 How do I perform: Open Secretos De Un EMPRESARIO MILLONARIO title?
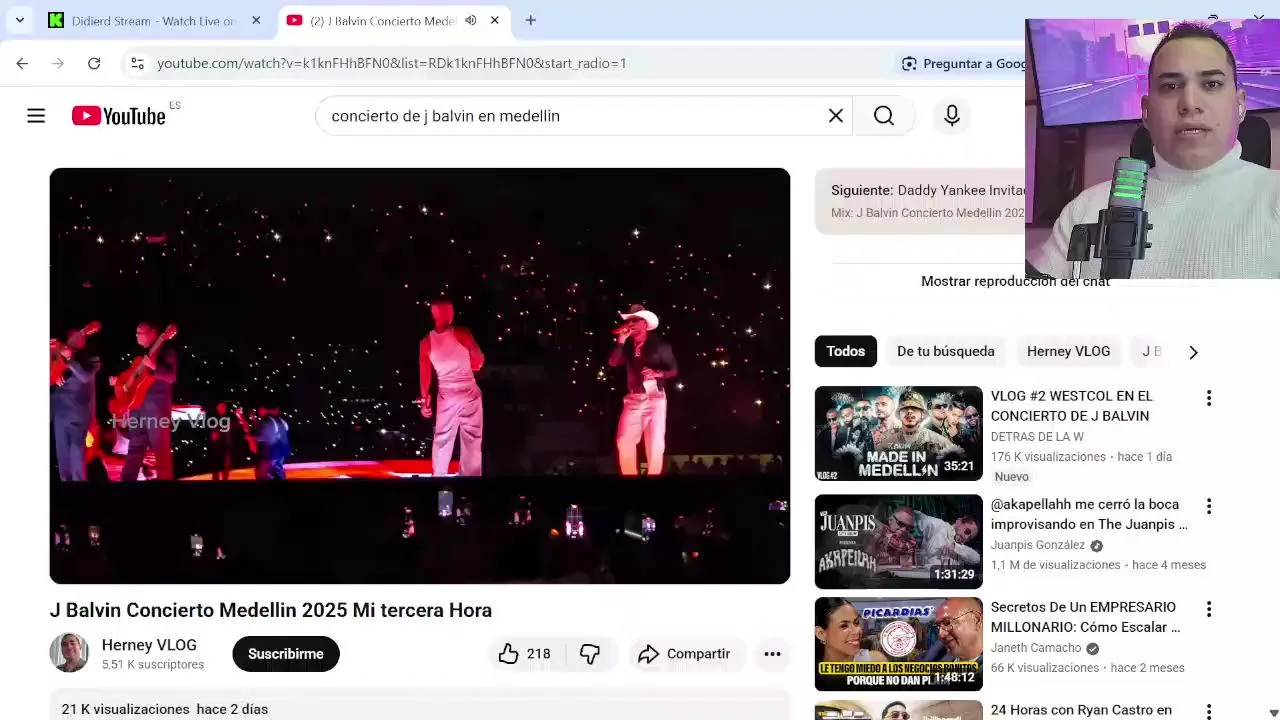1085,617
